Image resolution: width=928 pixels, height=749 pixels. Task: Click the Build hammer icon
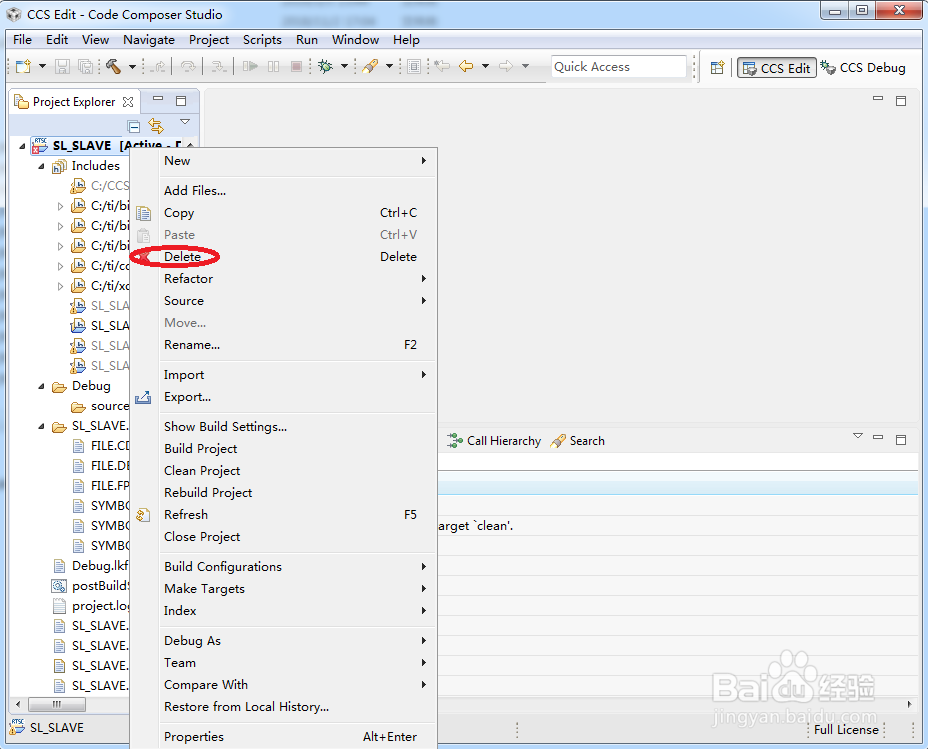[113, 66]
